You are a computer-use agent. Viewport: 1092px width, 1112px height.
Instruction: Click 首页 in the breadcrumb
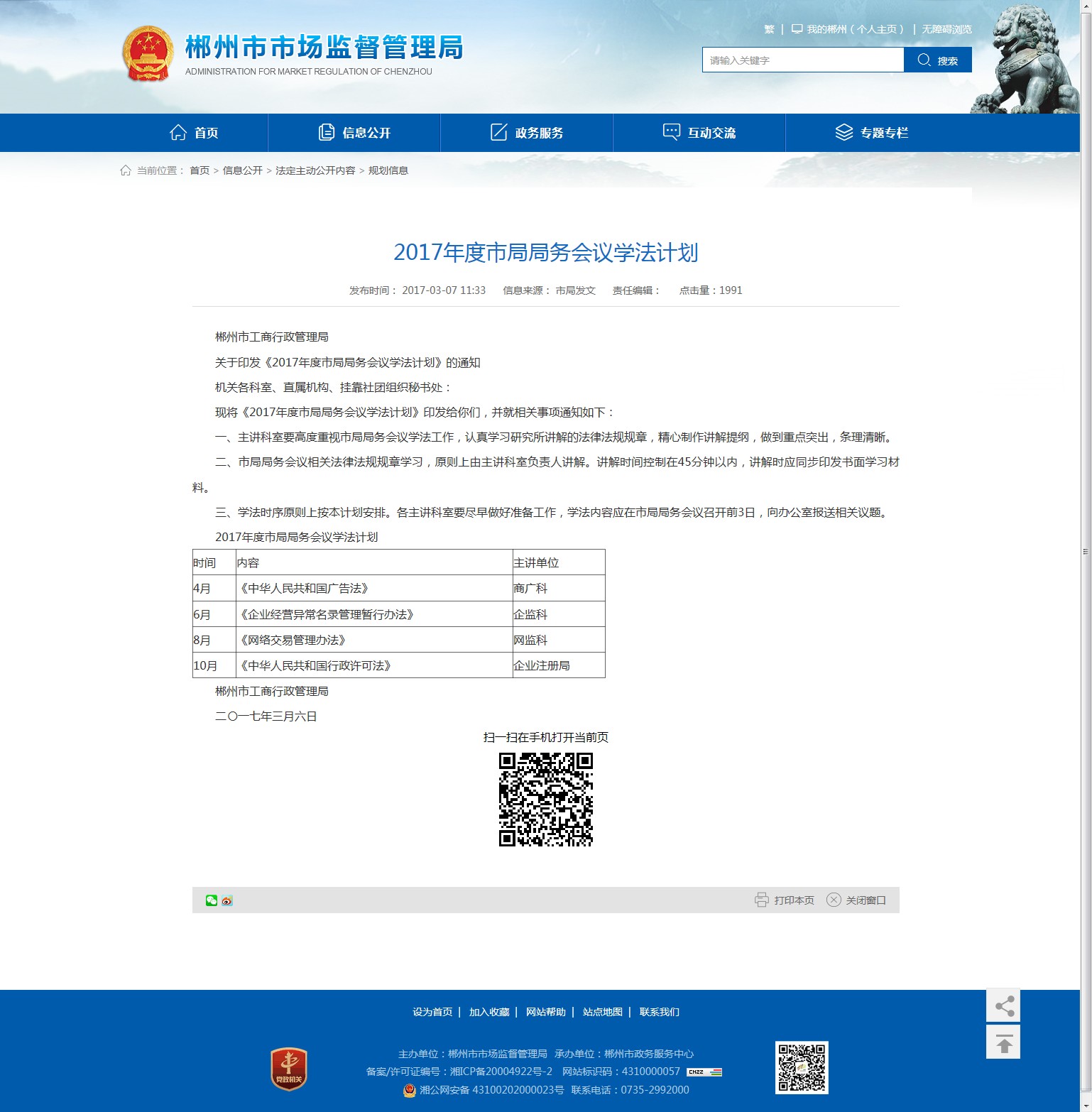[x=200, y=170]
